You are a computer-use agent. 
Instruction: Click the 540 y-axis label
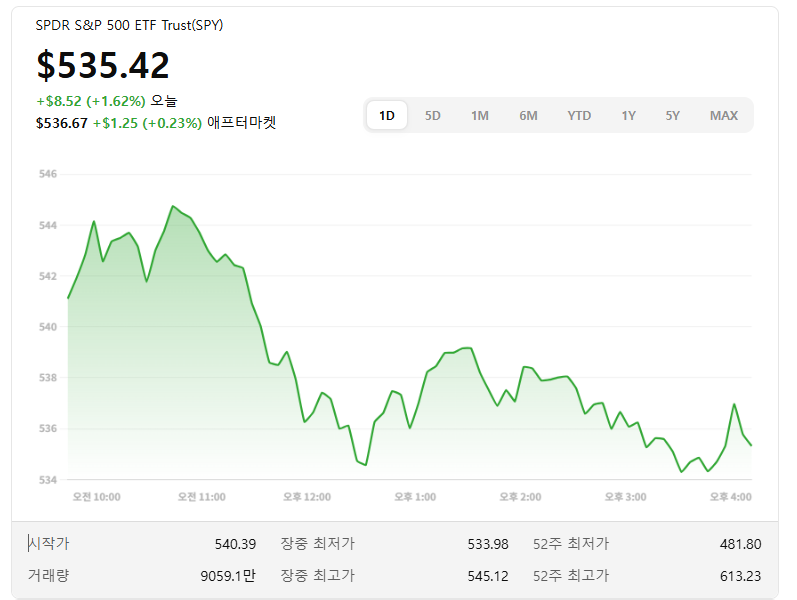[48, 327]
